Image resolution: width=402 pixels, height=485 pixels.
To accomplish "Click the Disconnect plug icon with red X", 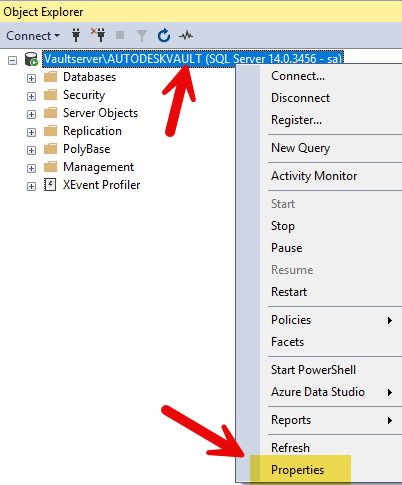I will [98, 35].
